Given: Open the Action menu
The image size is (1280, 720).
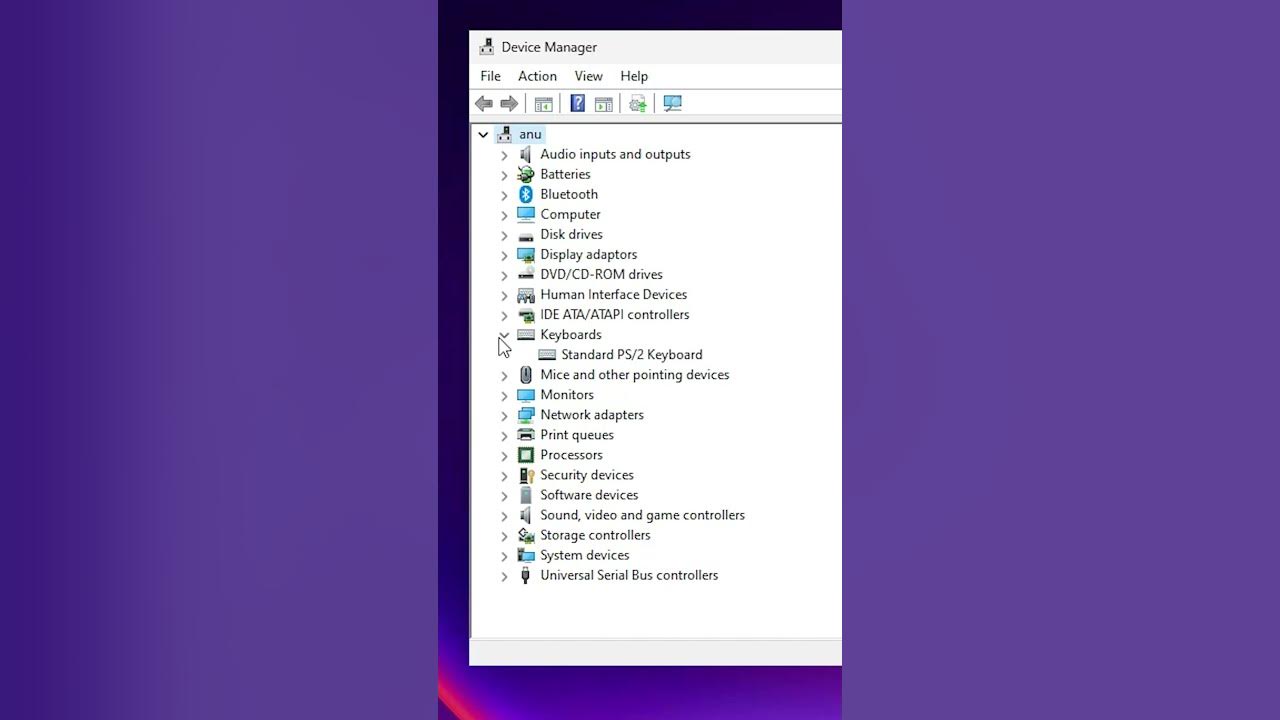Looking at the screenshot, I should click(537, 76).
